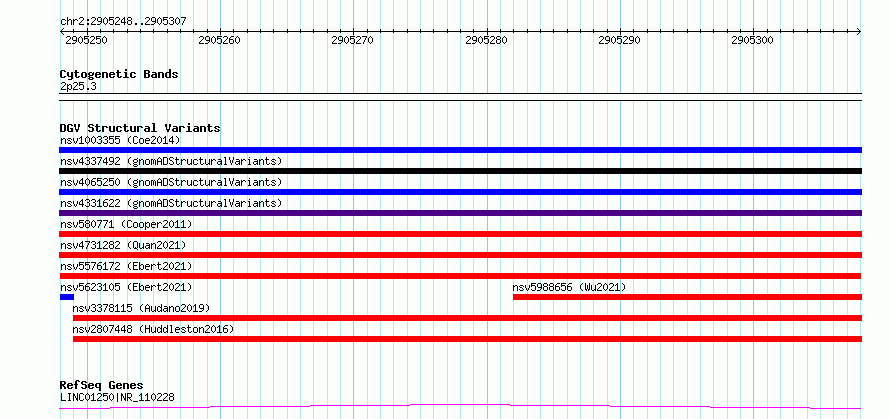Image resolution: width=890 pixels, height=419 pixels.
Task: Open the Cytogenetic Bands track heading
Action: click(119, 74)
